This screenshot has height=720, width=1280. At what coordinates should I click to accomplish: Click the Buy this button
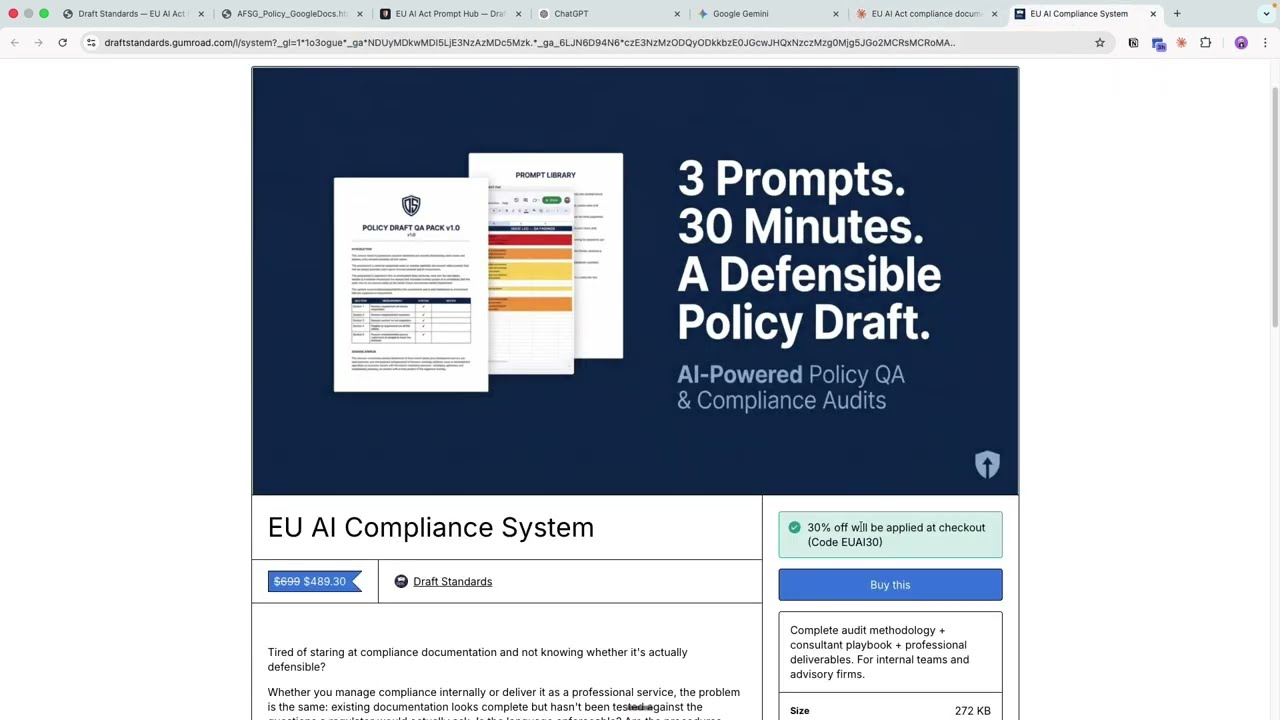point(890,585)
